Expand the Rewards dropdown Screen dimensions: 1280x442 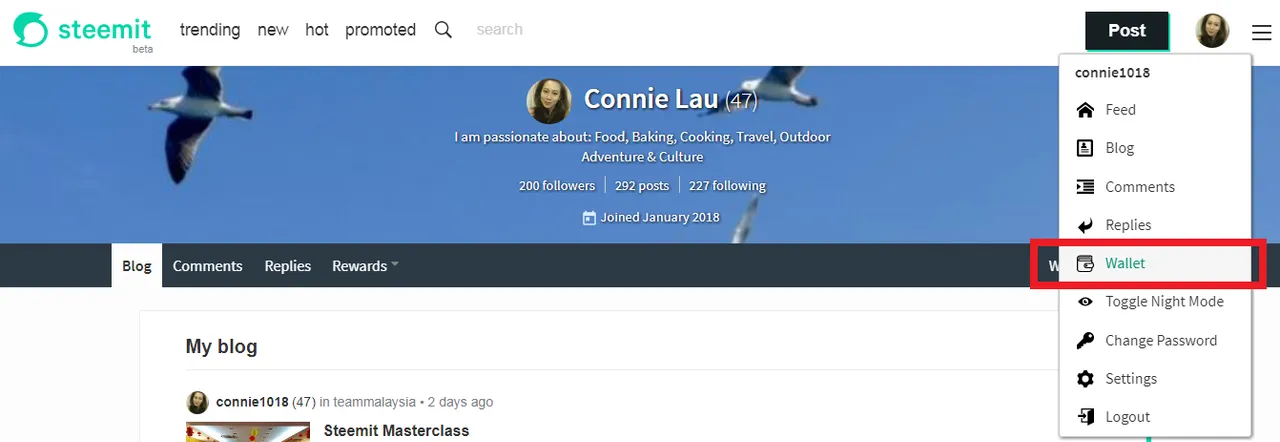point(365,266)
